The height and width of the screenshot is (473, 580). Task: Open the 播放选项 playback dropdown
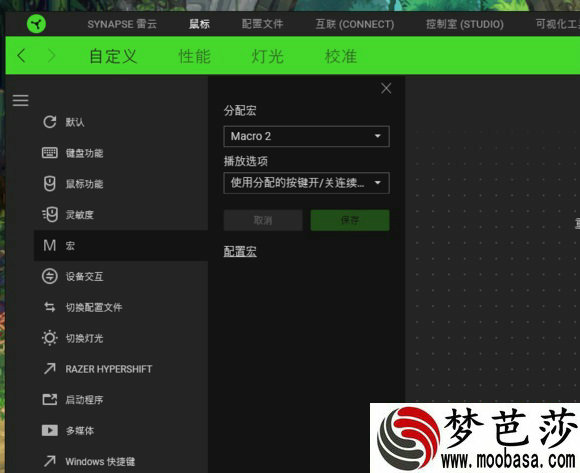point(306,183)
